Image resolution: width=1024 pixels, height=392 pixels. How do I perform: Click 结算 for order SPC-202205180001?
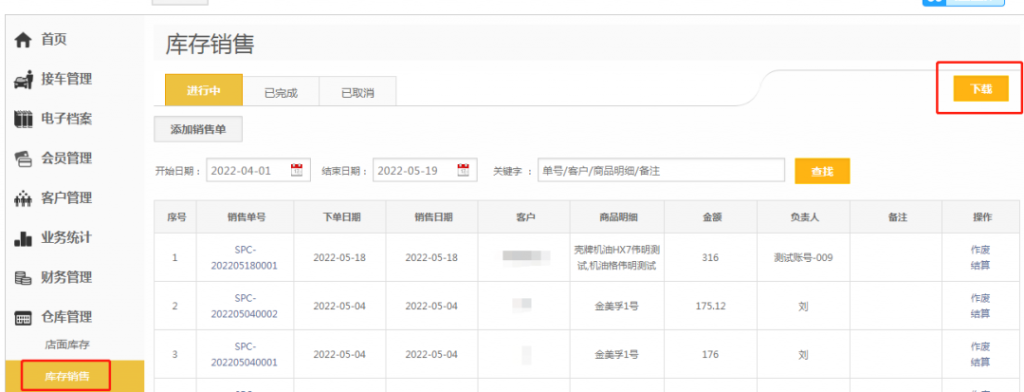coord(980,265)
